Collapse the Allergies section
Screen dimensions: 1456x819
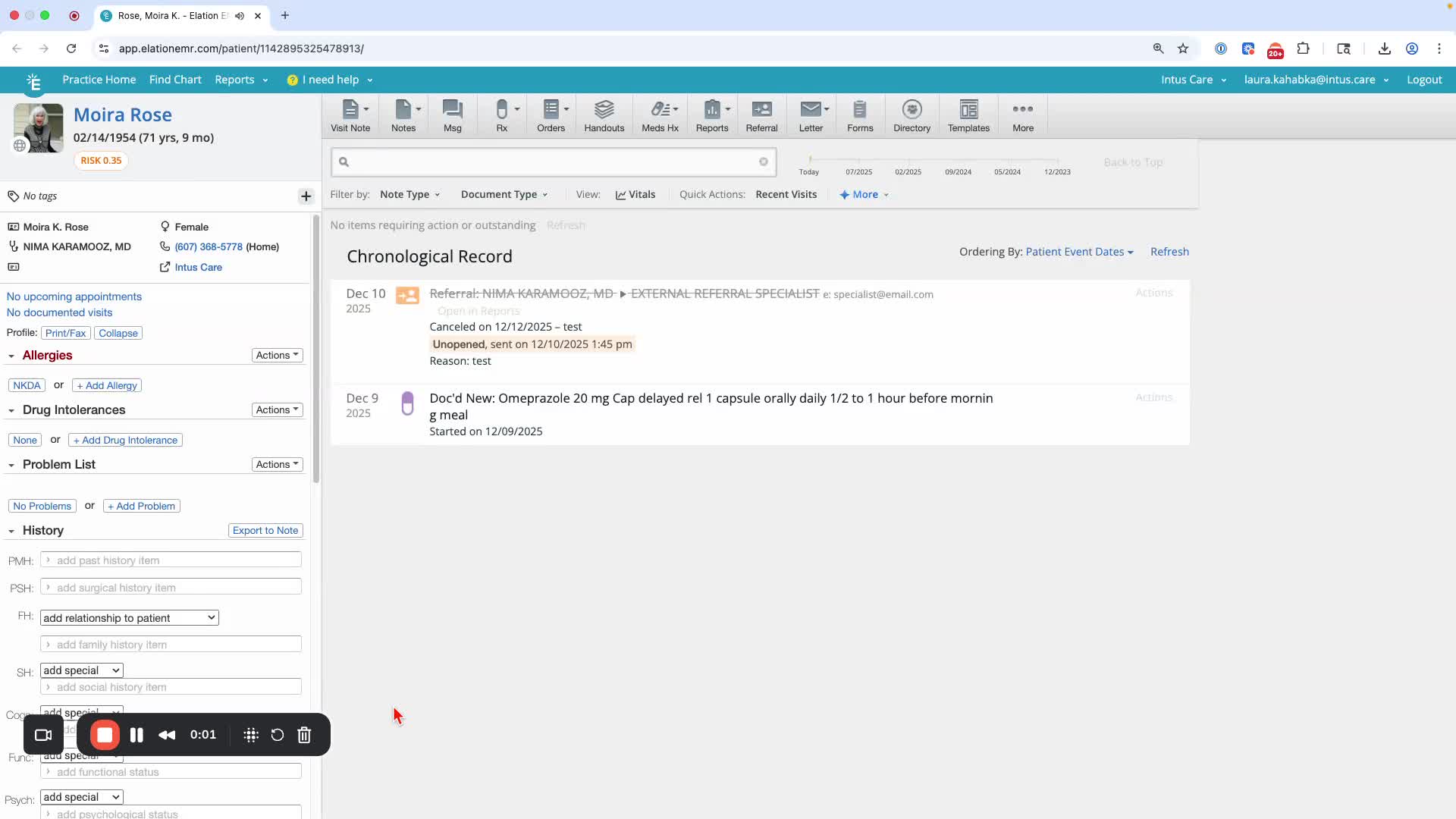coord(11,356)
